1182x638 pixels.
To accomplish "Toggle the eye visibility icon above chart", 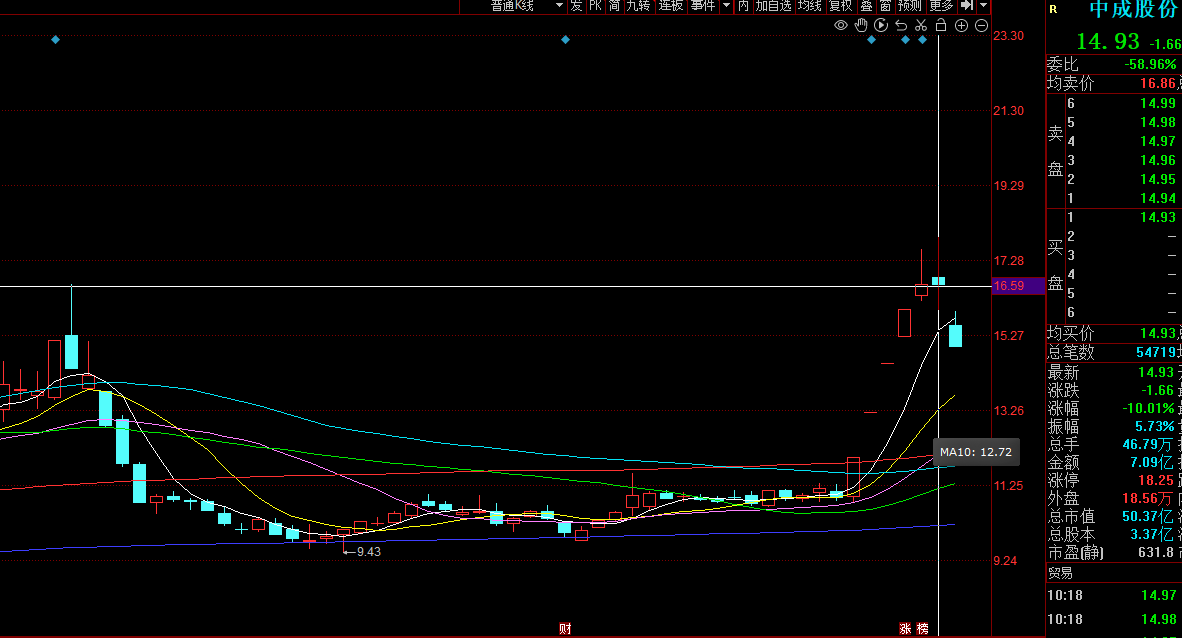I will coord(841,26).
